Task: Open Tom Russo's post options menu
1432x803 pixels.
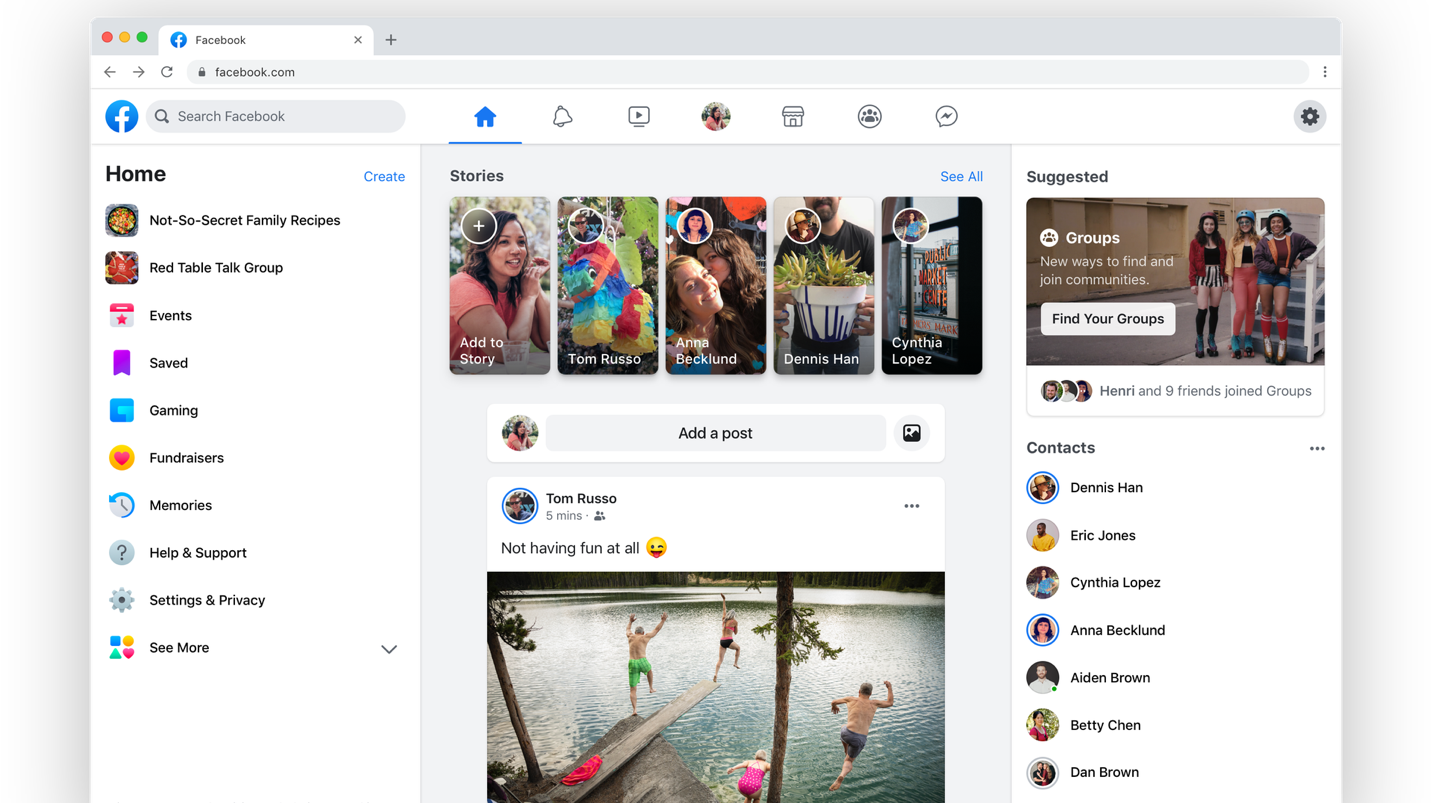Action: click(x=911, y=506)
